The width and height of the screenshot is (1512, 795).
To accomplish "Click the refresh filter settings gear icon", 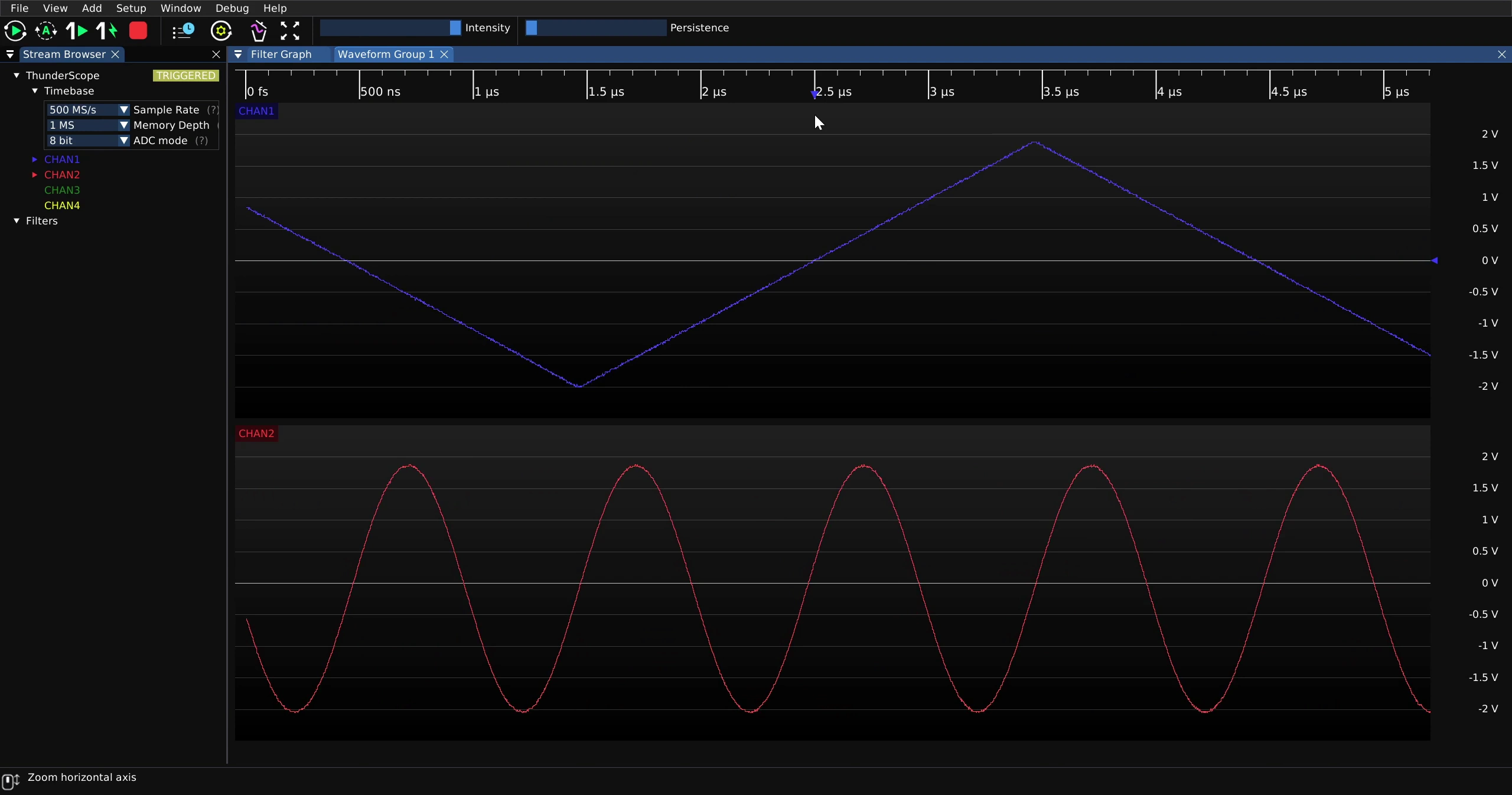I will pyautogui.click(x=221, y=31).
